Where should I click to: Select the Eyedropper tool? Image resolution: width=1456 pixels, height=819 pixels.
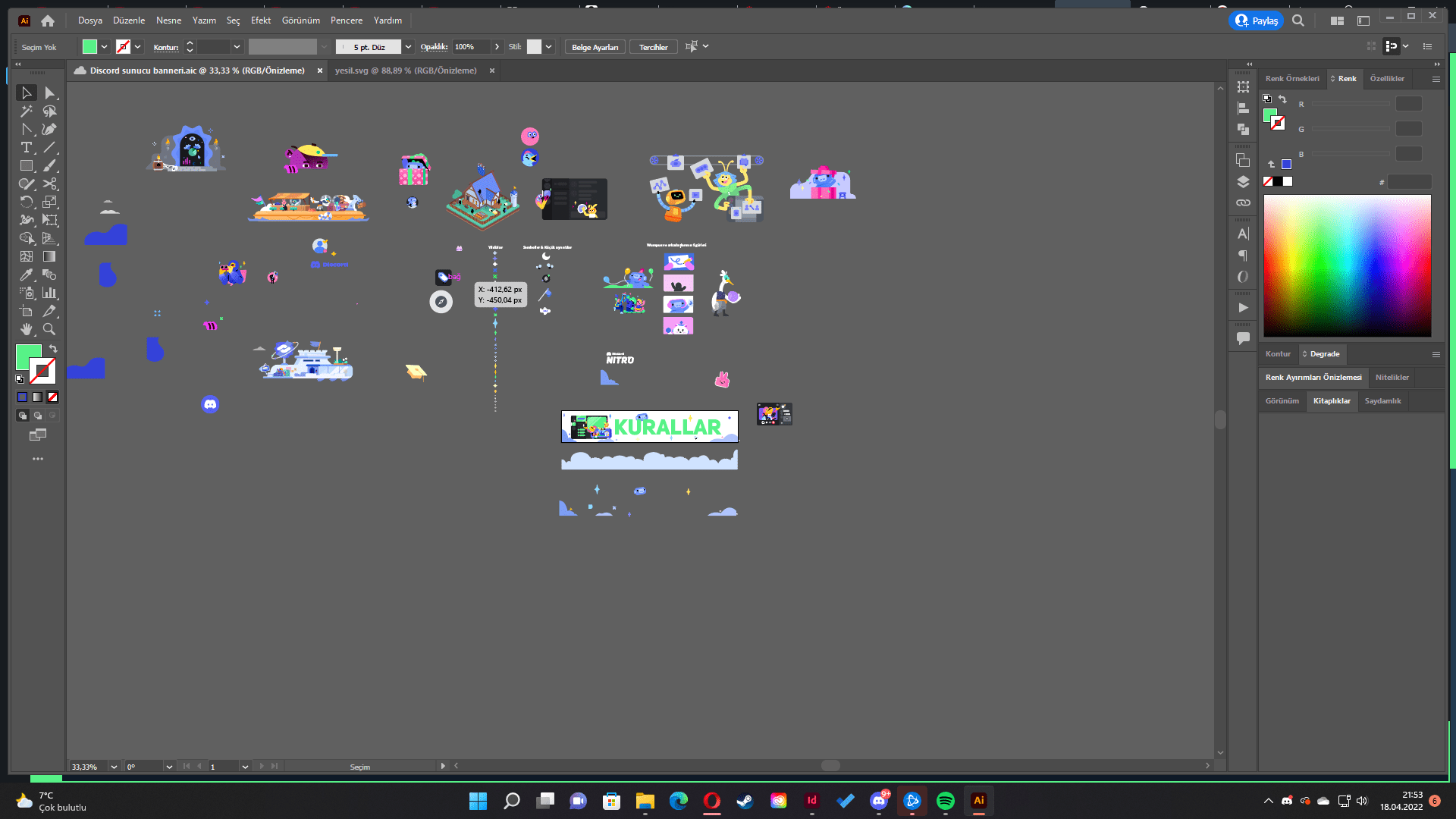pos(27,275)
